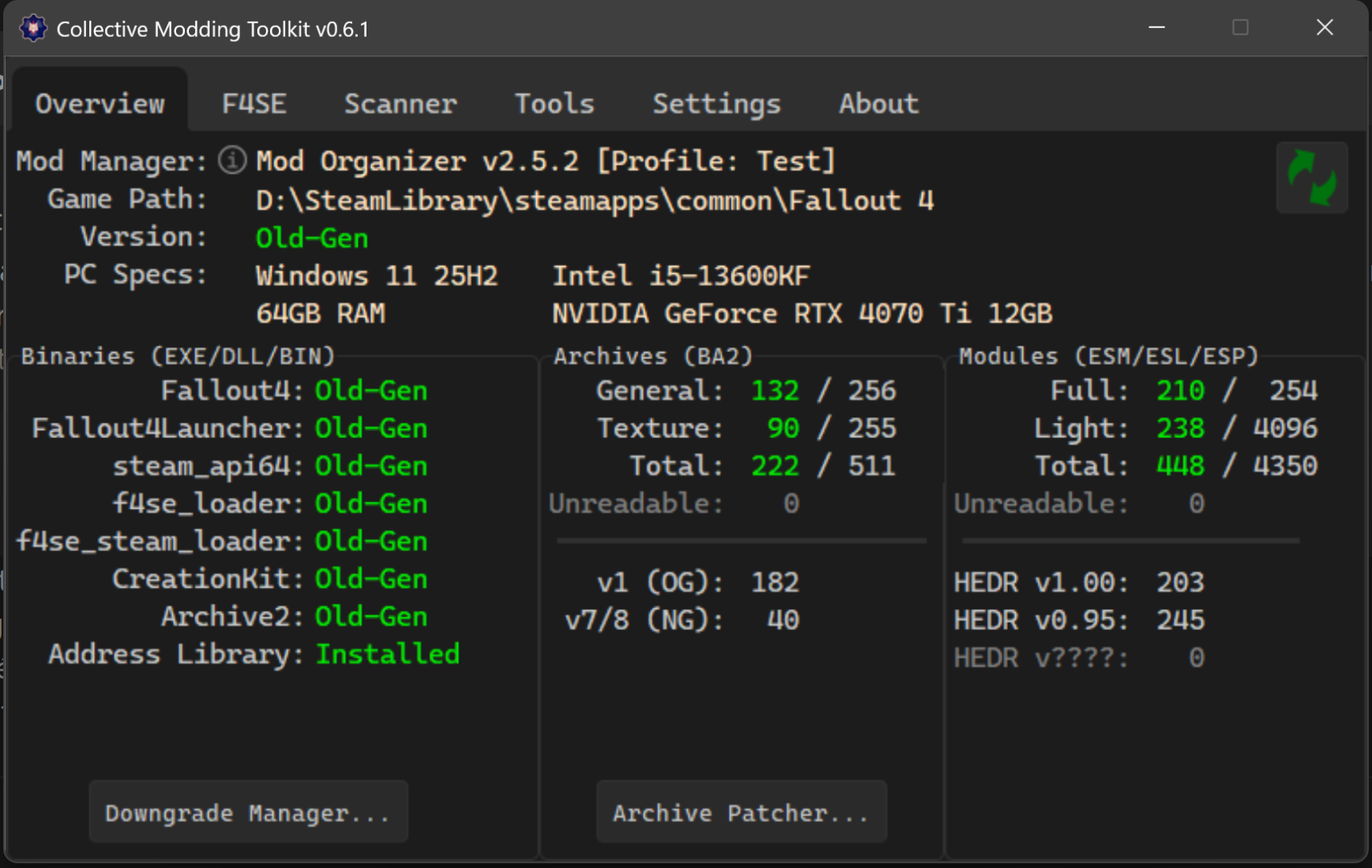Click the Binaries (EXE/DLL/BIN) group heading
1372x868 pixels.
click(x=178, y=356)
